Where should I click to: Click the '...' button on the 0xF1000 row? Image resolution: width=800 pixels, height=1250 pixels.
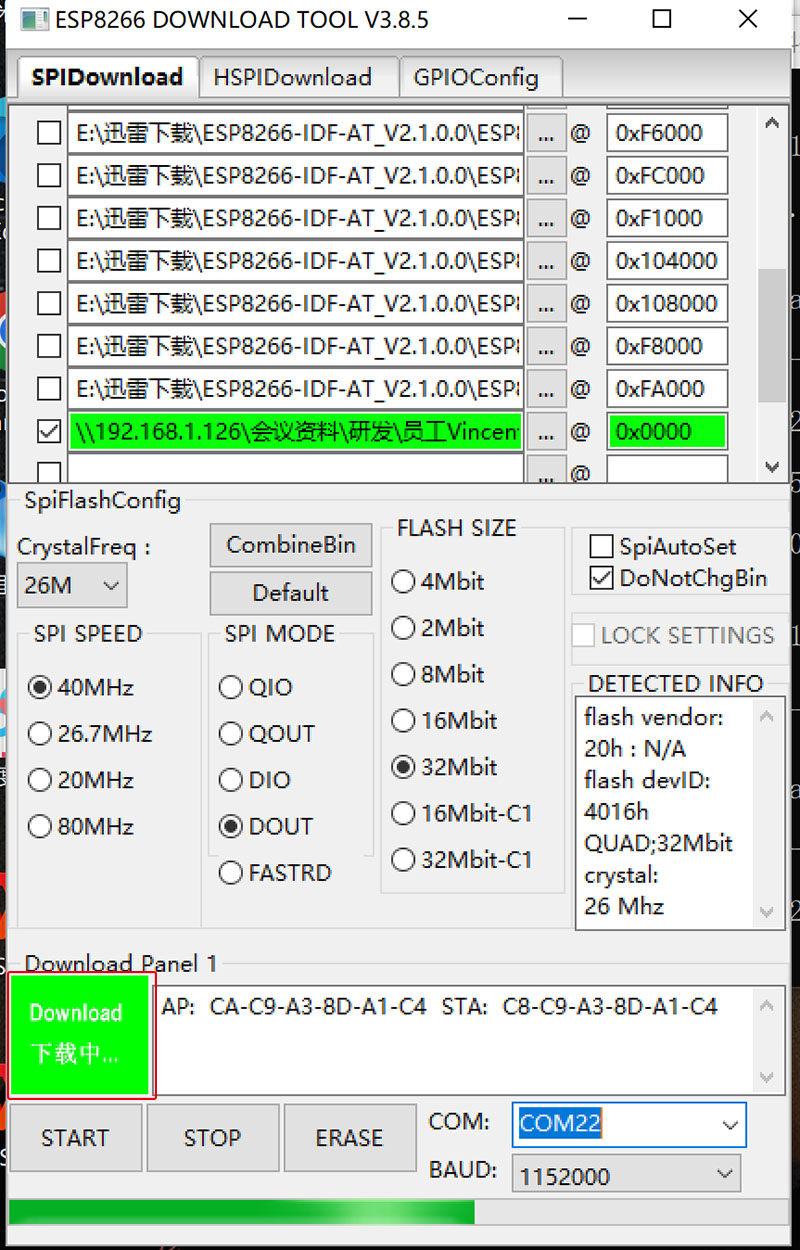click(546, 218)
